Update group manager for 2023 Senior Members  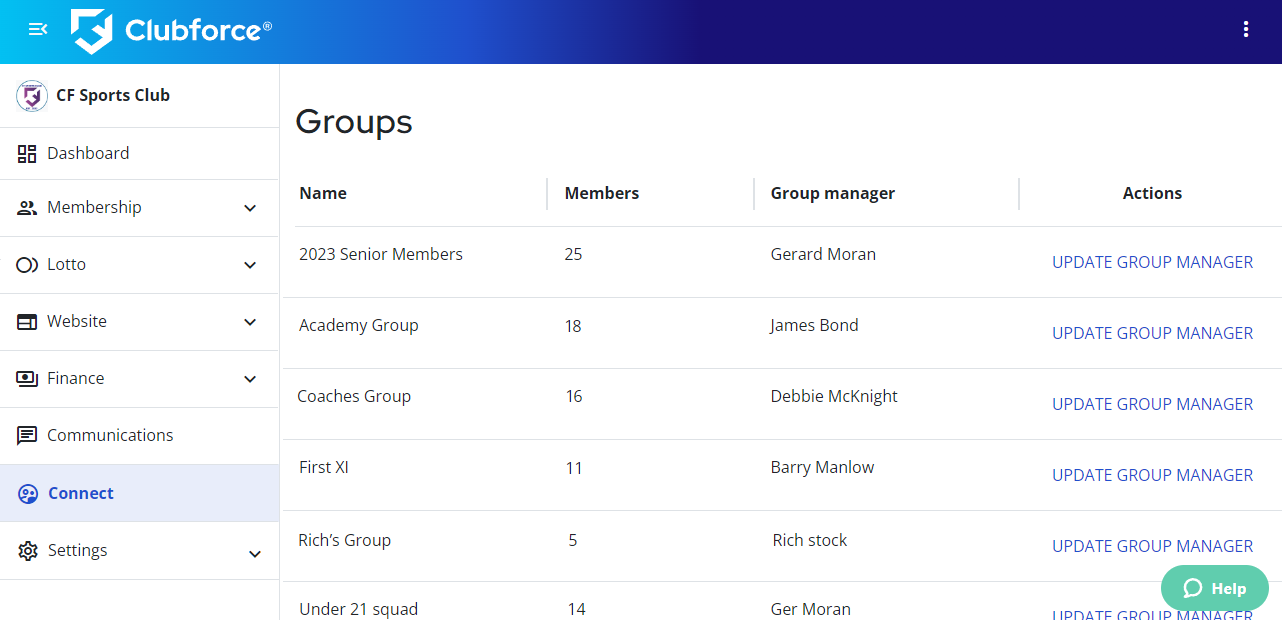[x=1152, y=262]
